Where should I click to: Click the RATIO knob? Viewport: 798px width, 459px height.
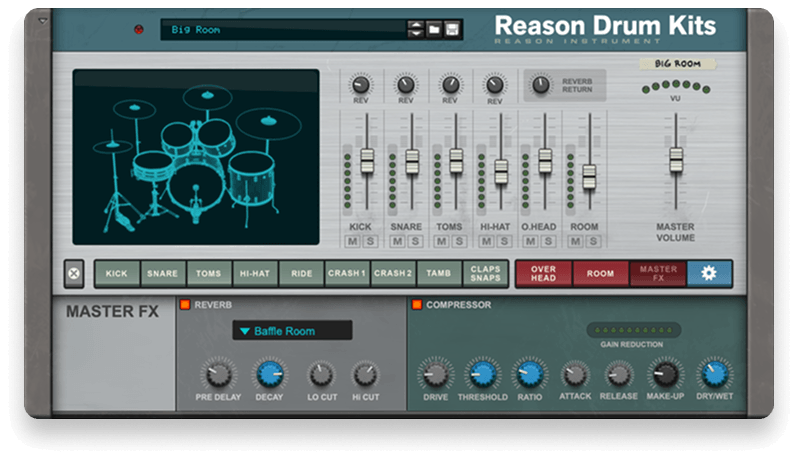click(x=530, y=375)
